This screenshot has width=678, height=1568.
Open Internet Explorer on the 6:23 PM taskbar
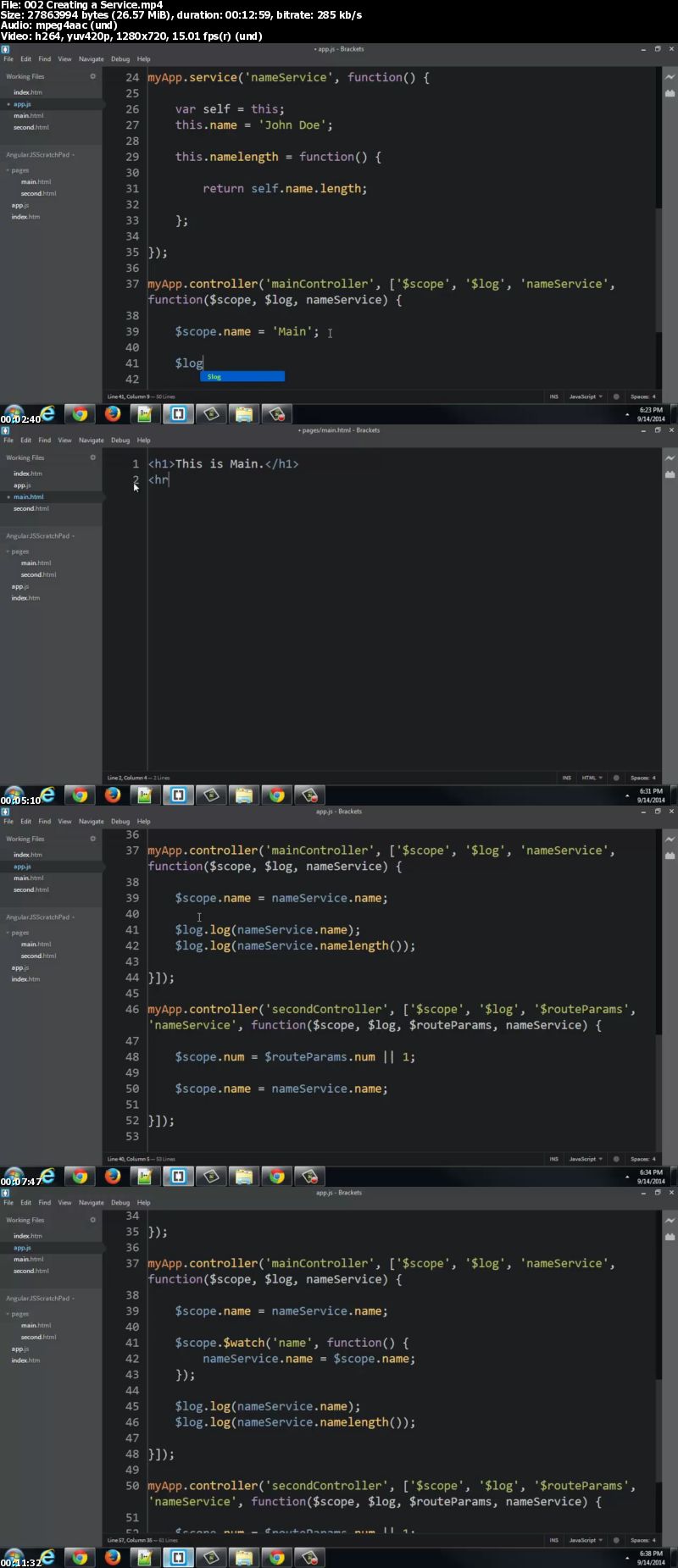(47, 413)
